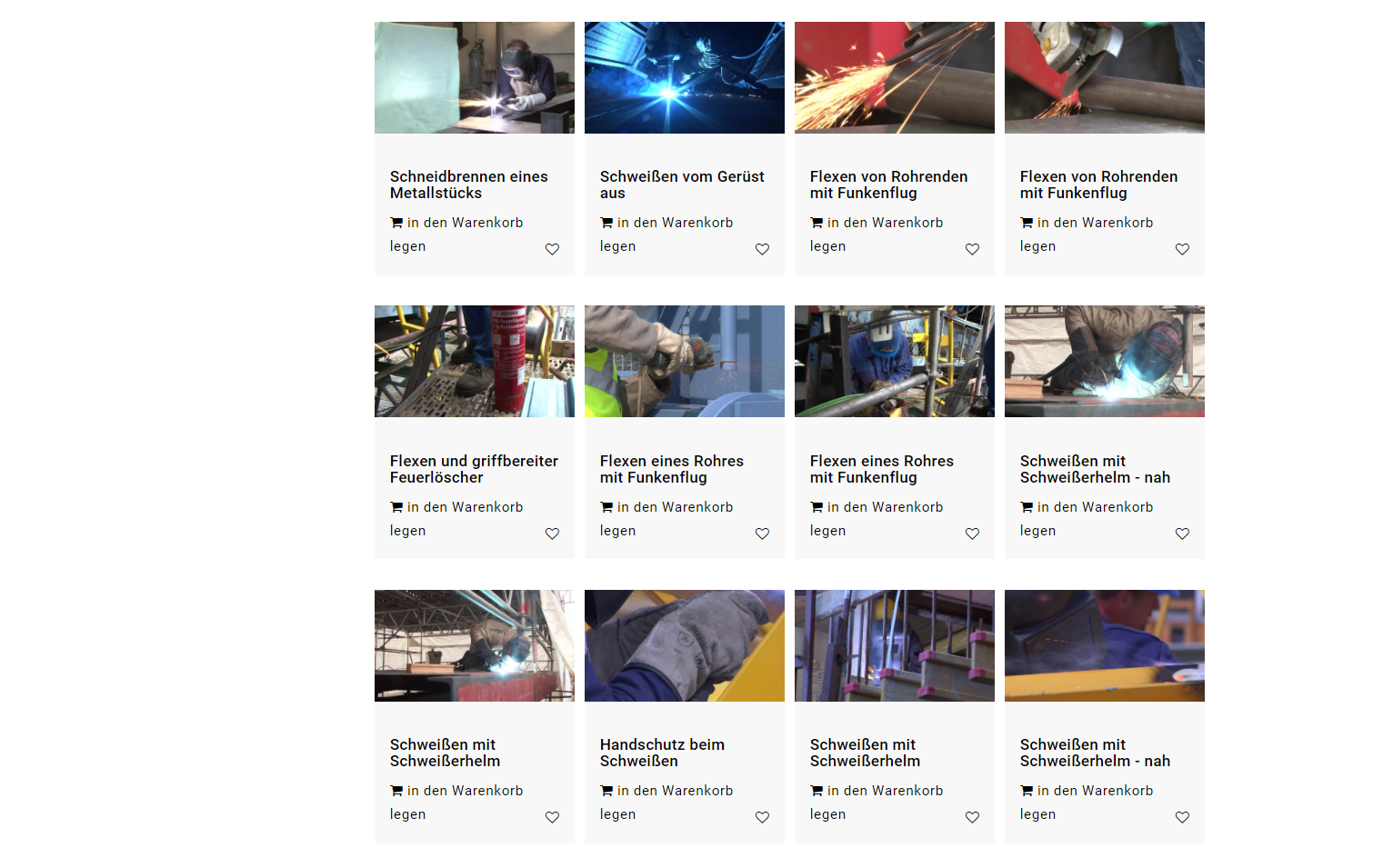1383x868 pixels.
Task: Open 'Schweißen vom Gerüst aus' title
Action: [682, 185]
